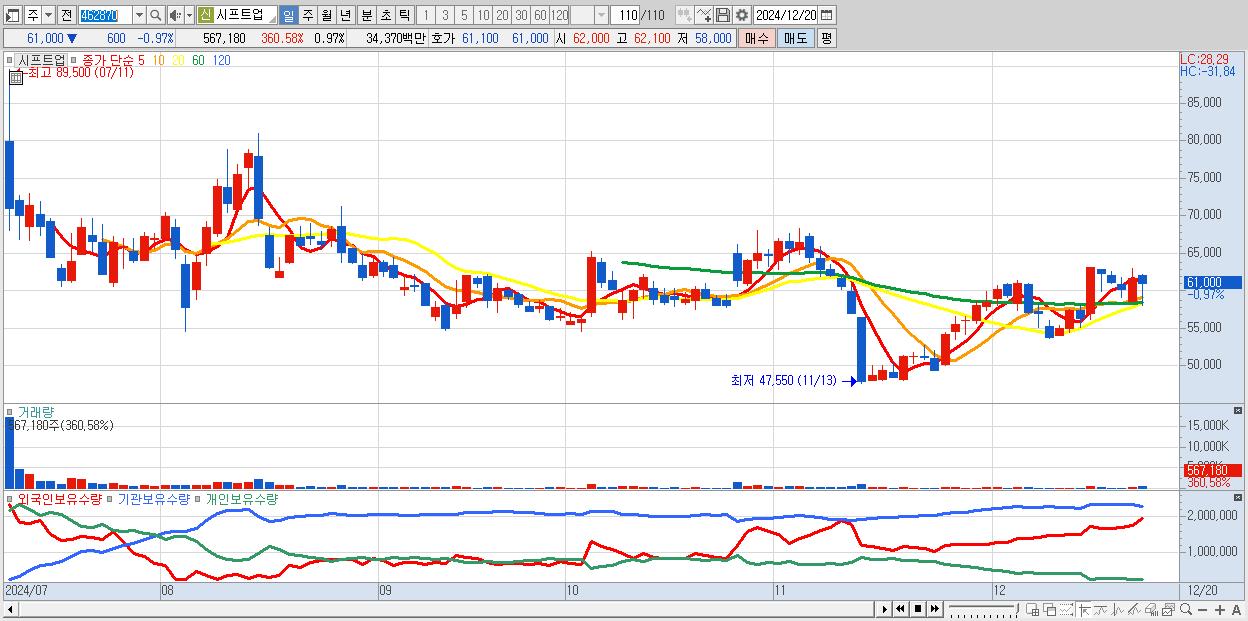Click the eraser tool in the bottom toolbar
This screenshot has height=621, width=1248.
point(1151,610)
